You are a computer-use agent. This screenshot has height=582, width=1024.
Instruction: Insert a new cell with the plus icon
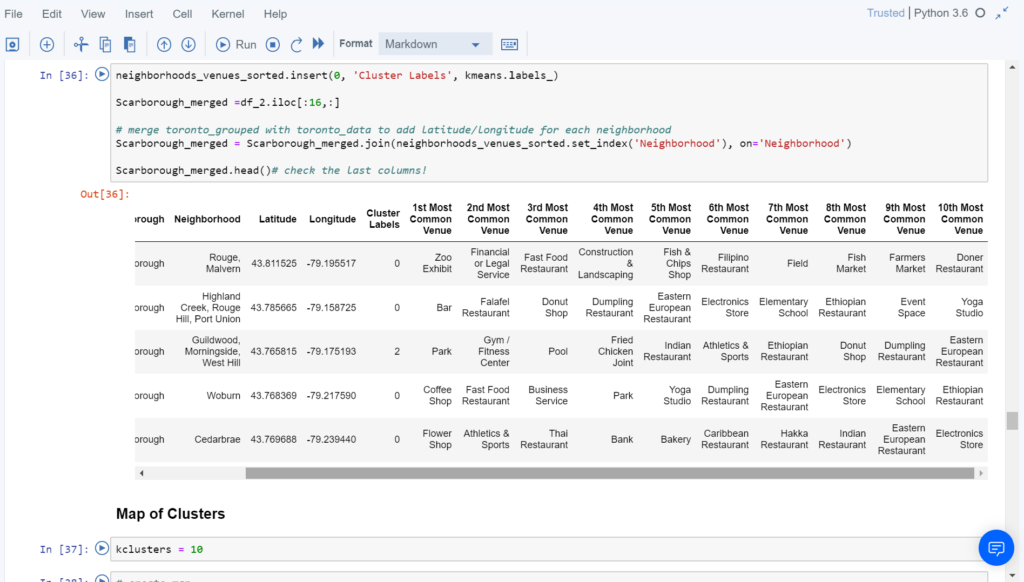[46, 44]
